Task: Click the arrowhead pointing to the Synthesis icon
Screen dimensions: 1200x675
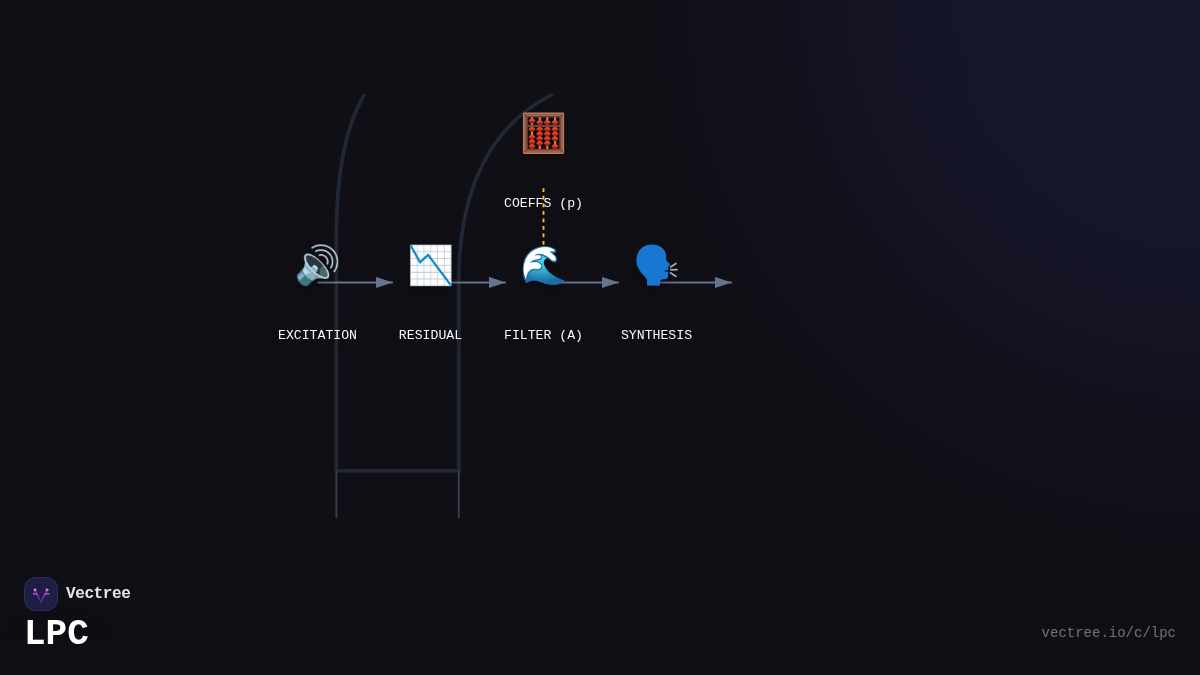Action: pos(611,283)
